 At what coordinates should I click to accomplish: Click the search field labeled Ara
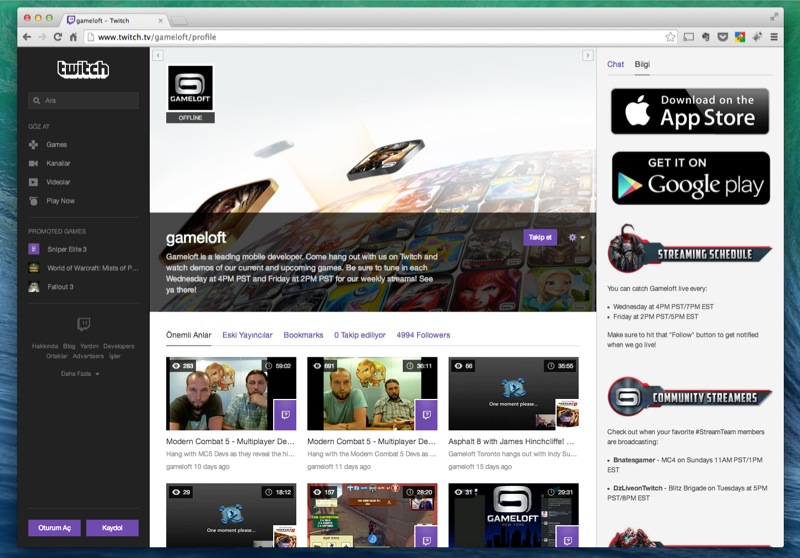point(83,100)
